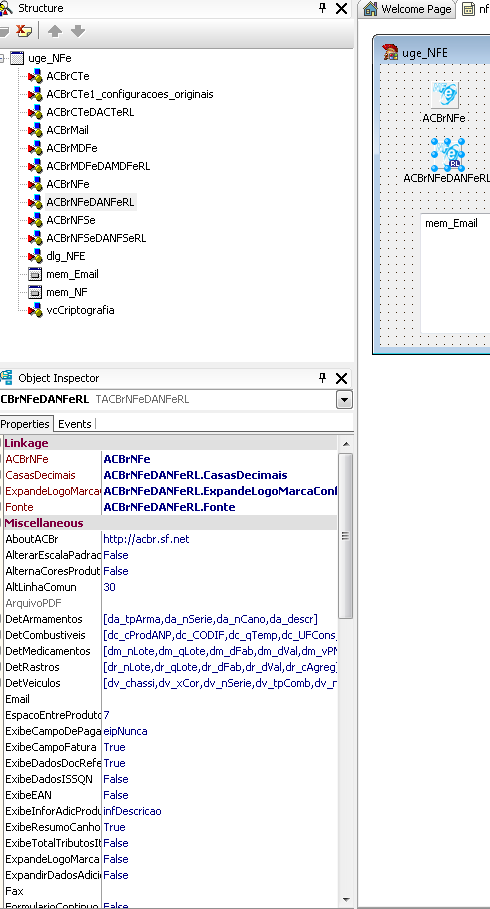The height and width of the screenshot is (909, 490).
Task: Click the ExibeCampoFatura True value
Action: (114, 747)
